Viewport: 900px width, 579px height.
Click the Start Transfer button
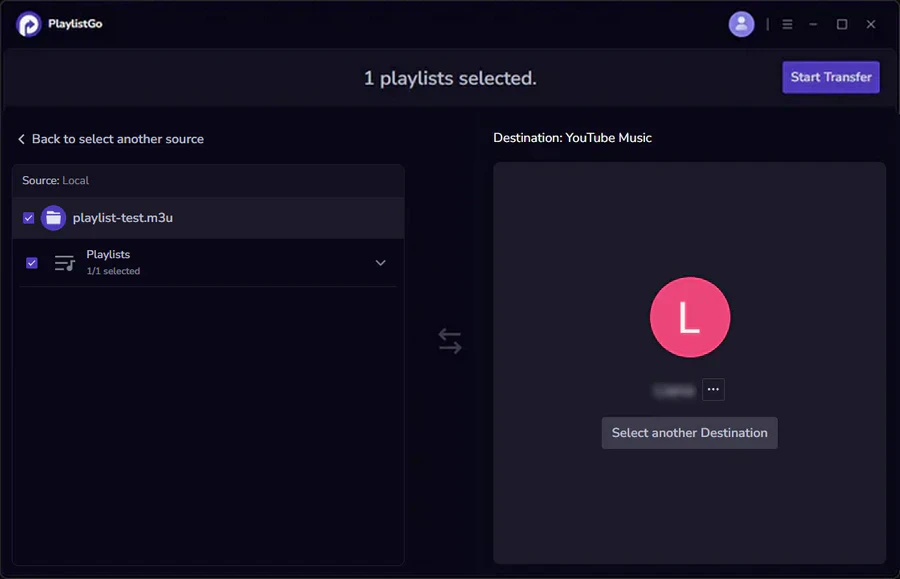tap(831, 77)
